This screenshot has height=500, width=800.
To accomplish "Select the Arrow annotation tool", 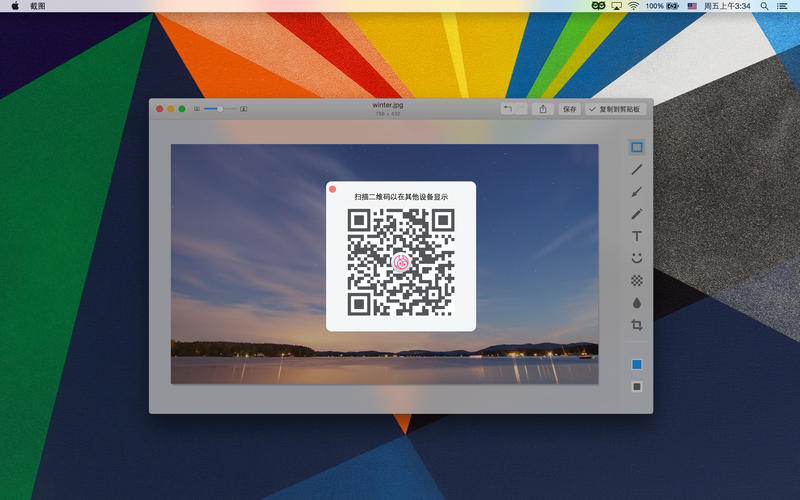I will 636,192.
